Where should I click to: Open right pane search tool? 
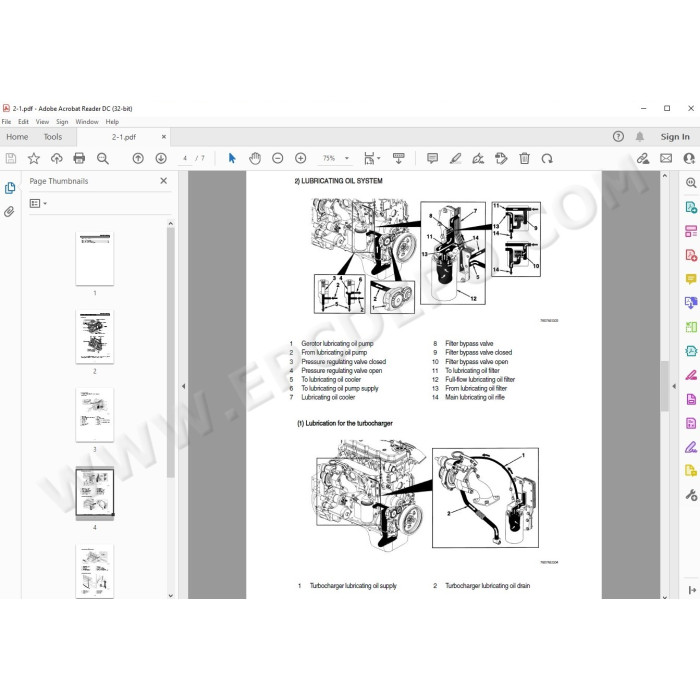(x=691, y=183)
